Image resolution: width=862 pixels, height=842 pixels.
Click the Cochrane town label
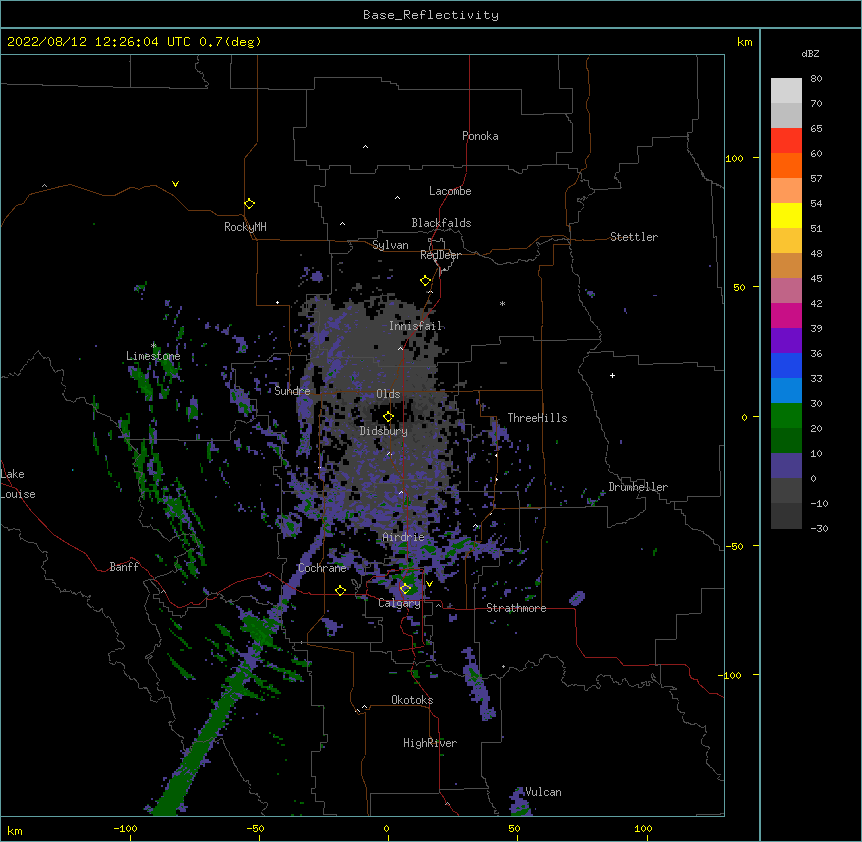pyautogui.click(x=322, y=568)
